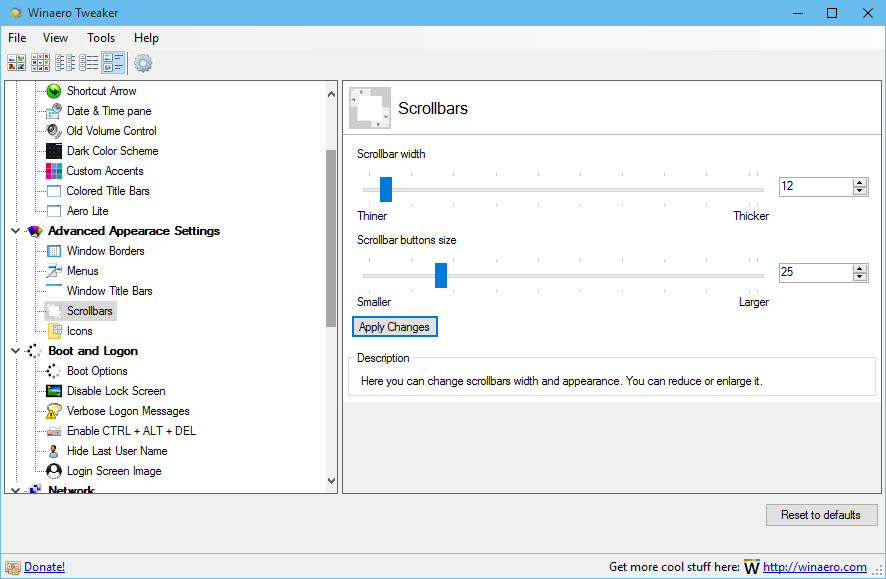The height and width of the screenshot is (579, 886).
Task: Click the Boot and Logon spinner icon
Action: point(35,351)
